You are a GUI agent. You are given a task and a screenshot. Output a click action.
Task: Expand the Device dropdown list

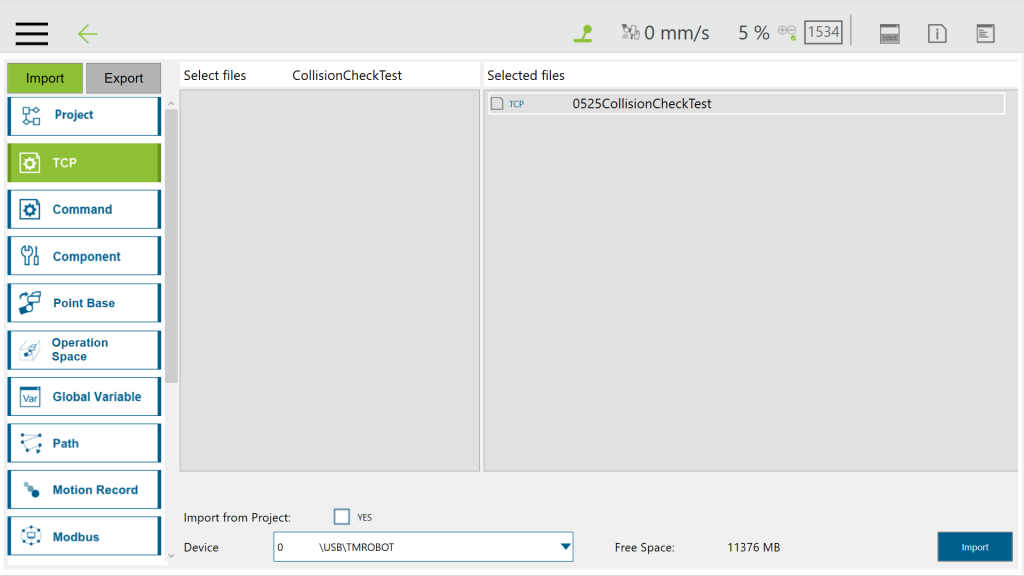(565, 547)
